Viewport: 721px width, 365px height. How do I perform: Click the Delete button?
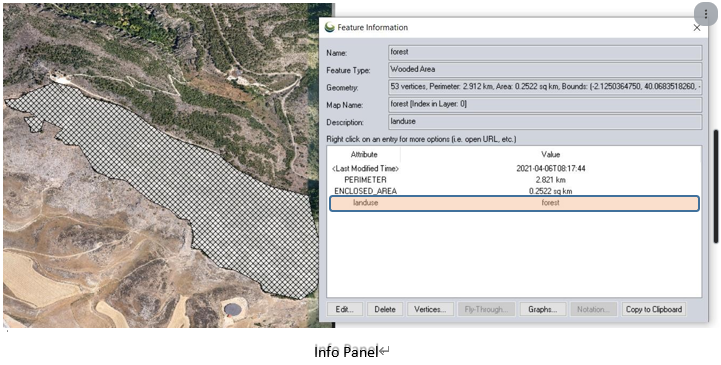[x=385, y=309]
